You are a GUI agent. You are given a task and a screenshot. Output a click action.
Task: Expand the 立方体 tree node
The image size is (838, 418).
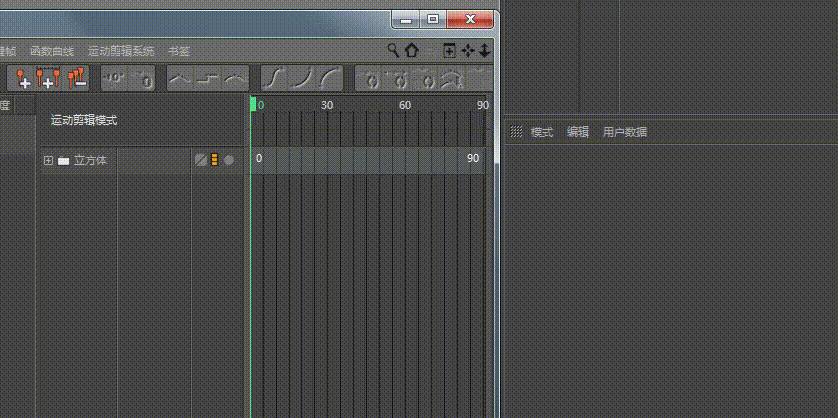coord(48,160)
